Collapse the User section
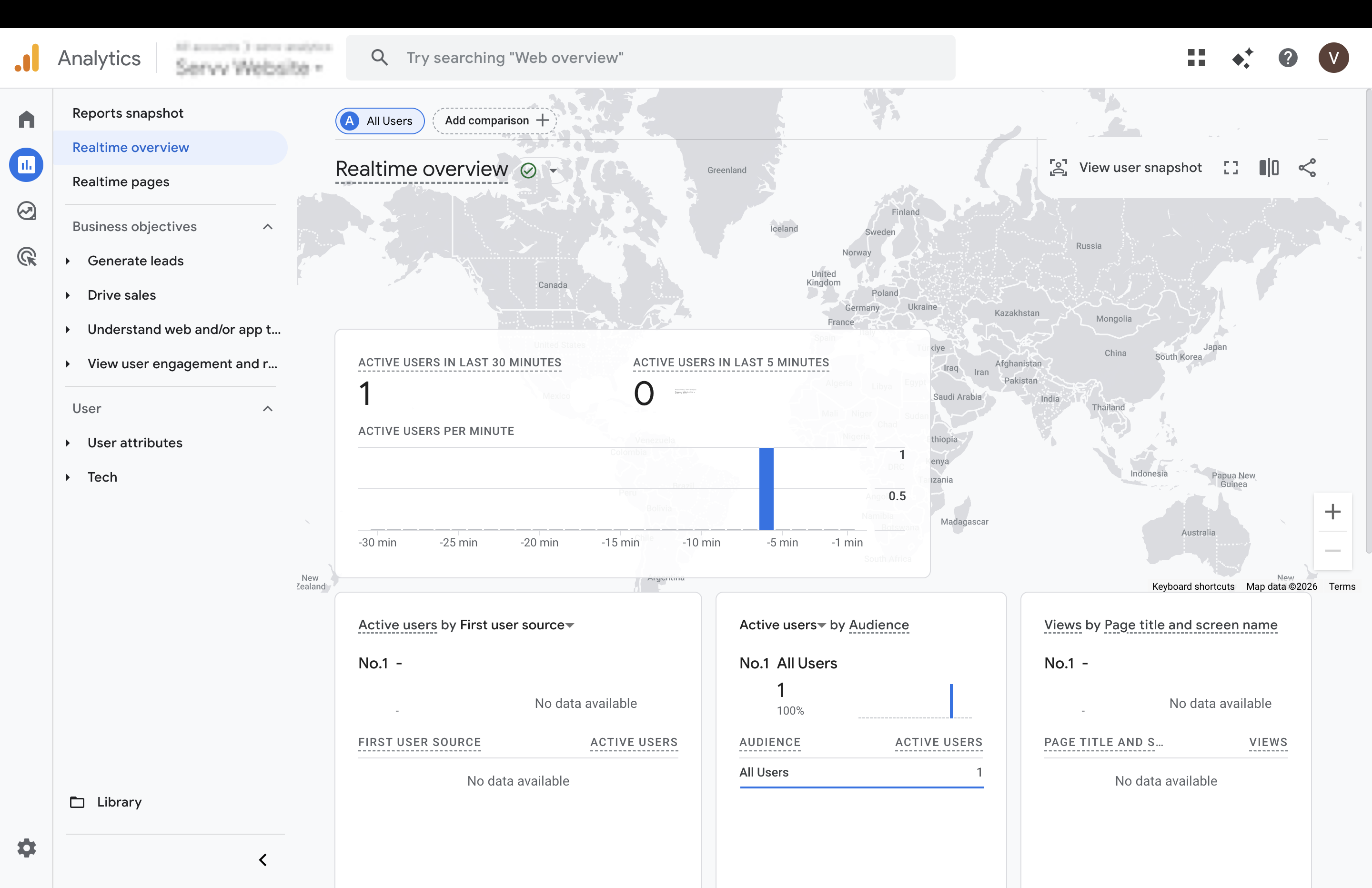 pyautogui.click(x=267, y=409)
